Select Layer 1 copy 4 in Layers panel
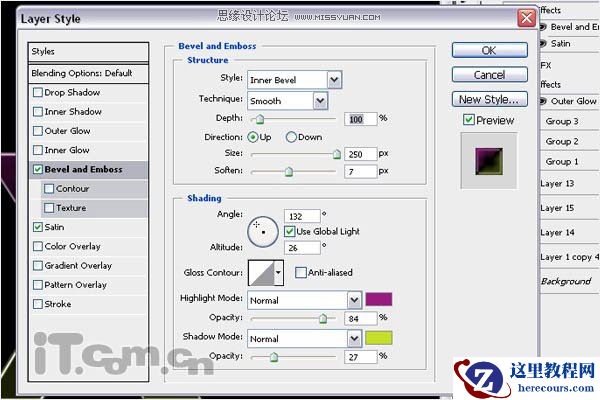Screen dimensions: 600x400 click(569, 257)
